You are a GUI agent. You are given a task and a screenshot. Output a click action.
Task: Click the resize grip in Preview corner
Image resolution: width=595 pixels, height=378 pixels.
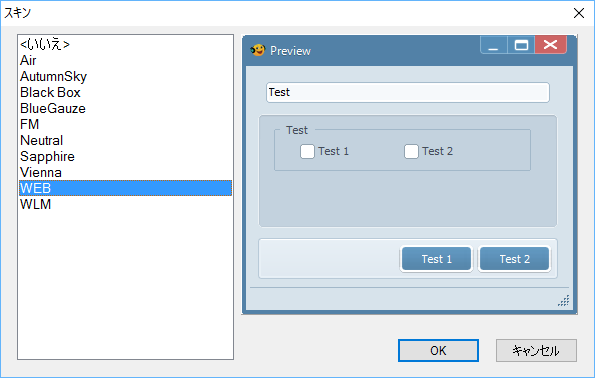point(564,301)
